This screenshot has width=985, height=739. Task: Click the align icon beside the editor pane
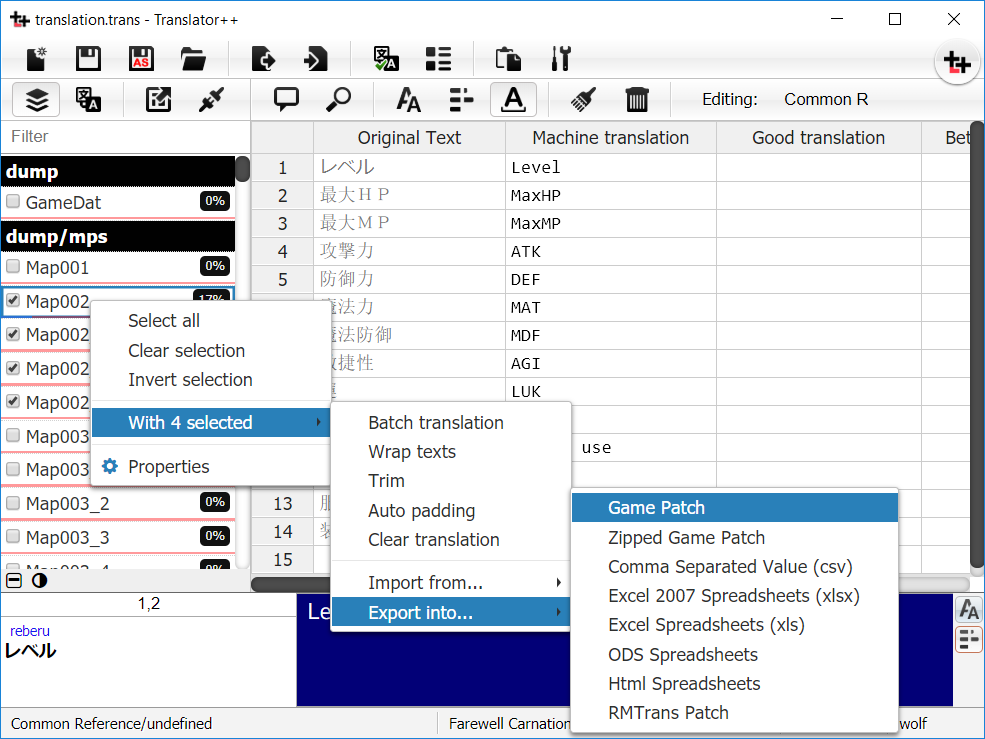969,640
